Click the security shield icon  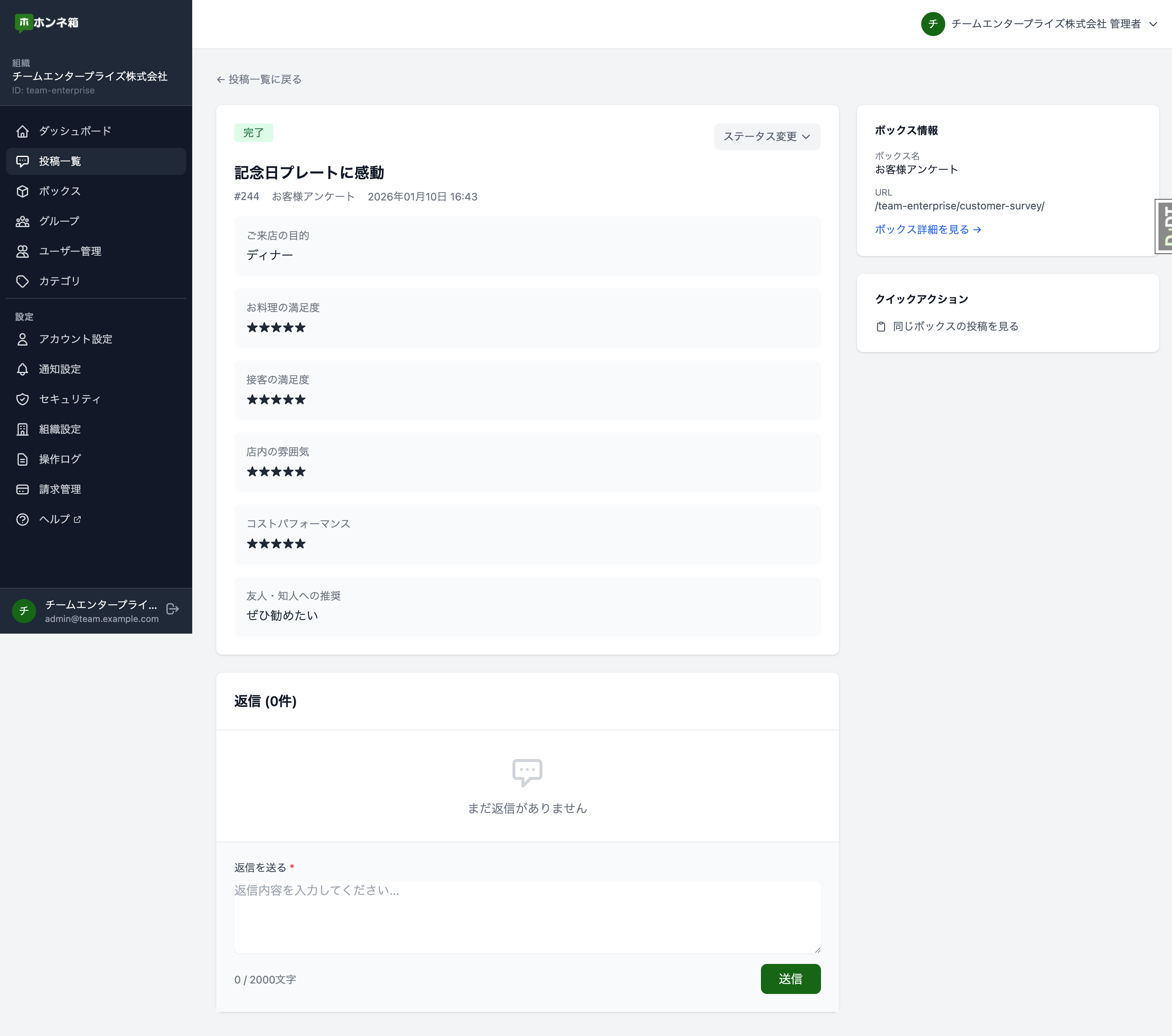pyautogui.click(x=23, y=400)
